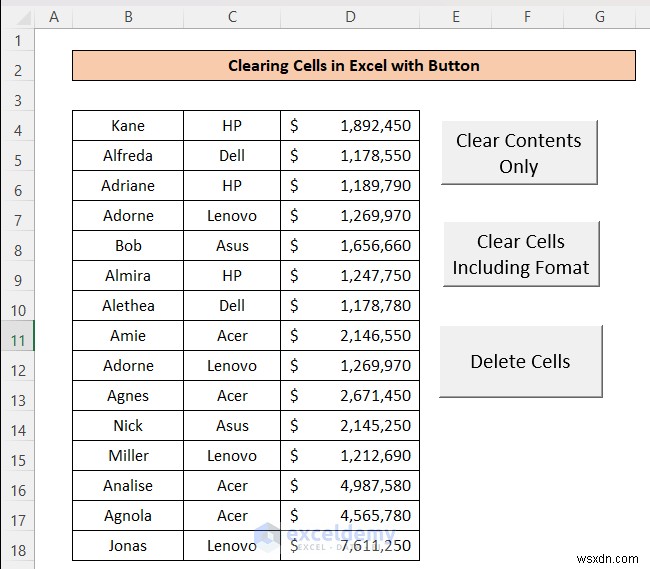Select the cell containing Agnola
The image size is (650, 569).
(128, 516)
